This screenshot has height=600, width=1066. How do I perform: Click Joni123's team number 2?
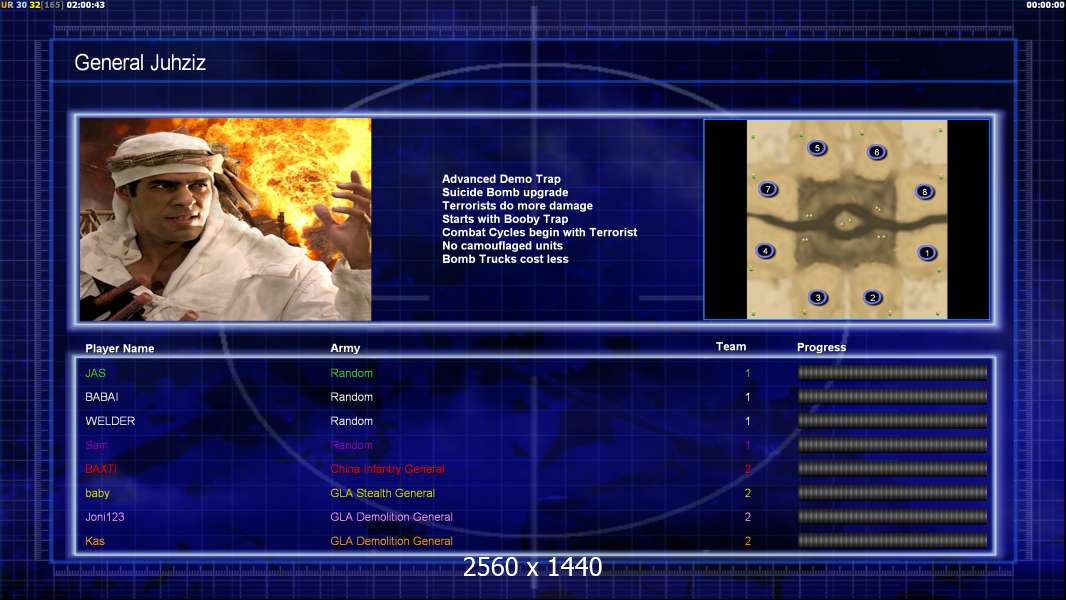(747, 517)
